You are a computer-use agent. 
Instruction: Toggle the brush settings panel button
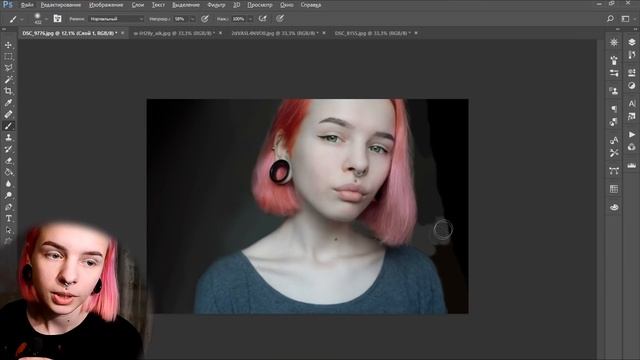[58, 19]
